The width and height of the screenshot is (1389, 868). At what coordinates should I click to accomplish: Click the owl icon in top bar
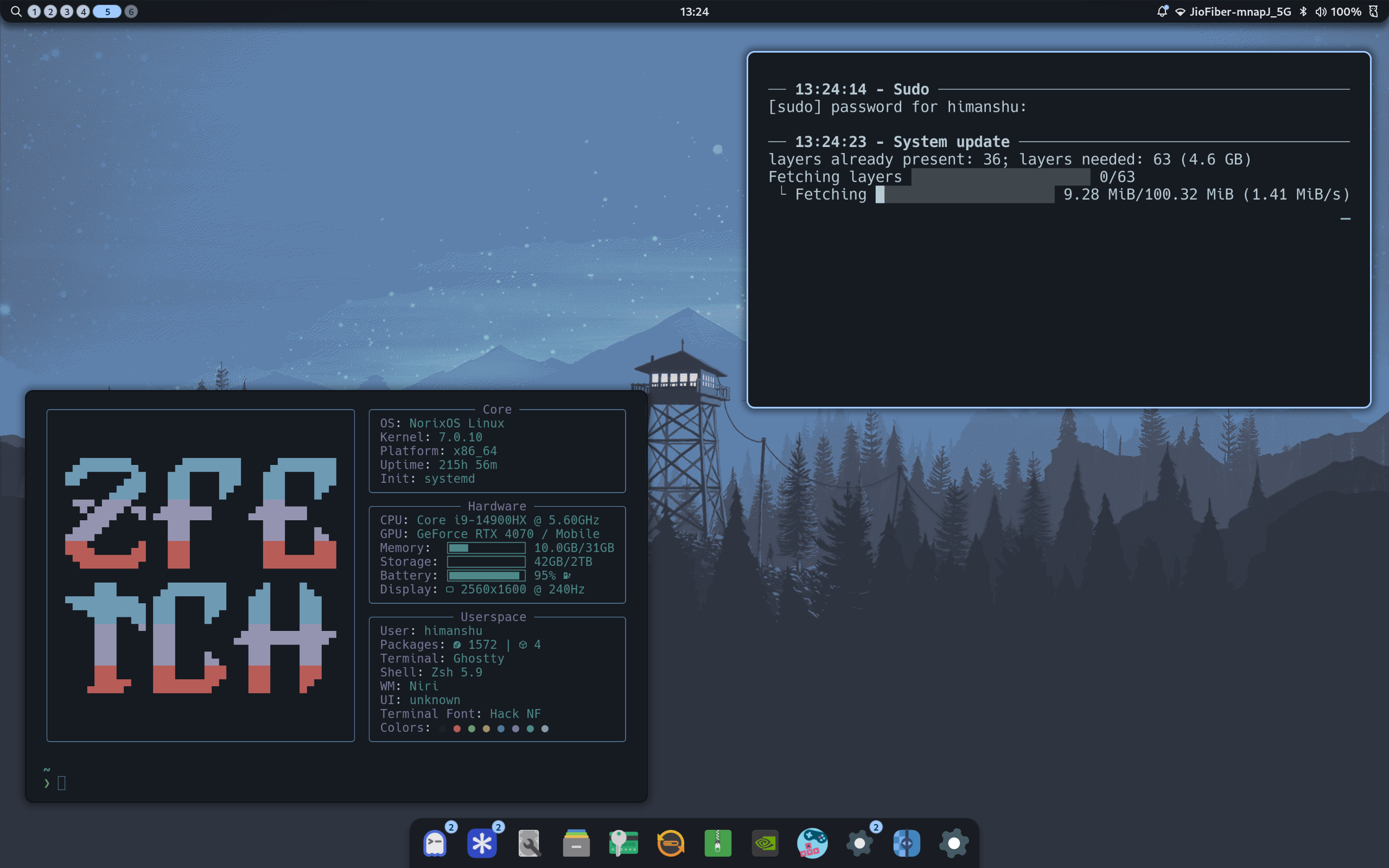click(x=1373, y=11)
